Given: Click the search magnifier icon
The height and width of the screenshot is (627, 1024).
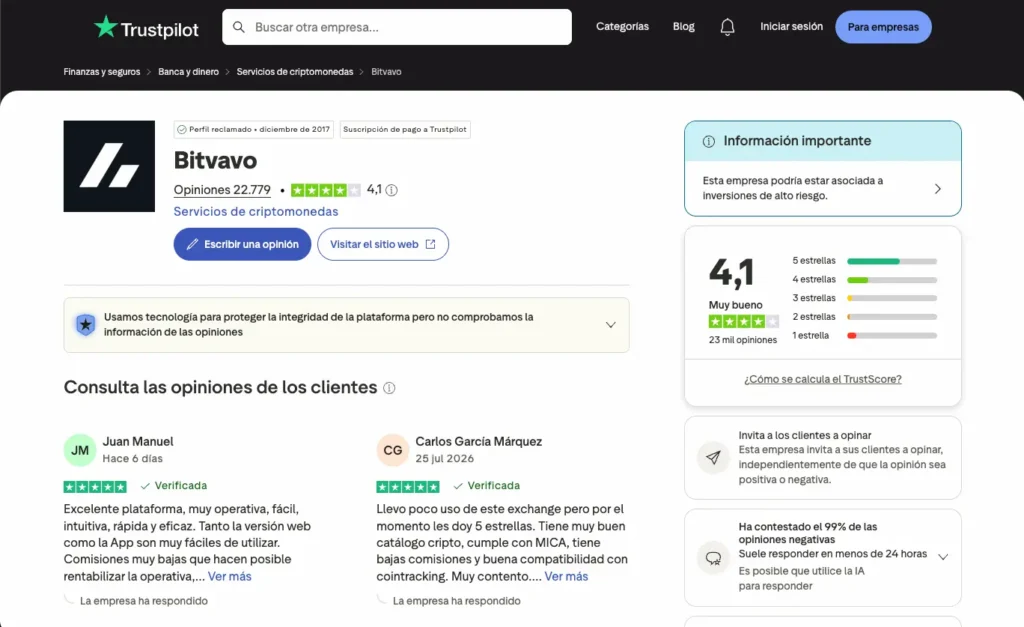Looking at the screenshot, I should (x=239, y=27).
